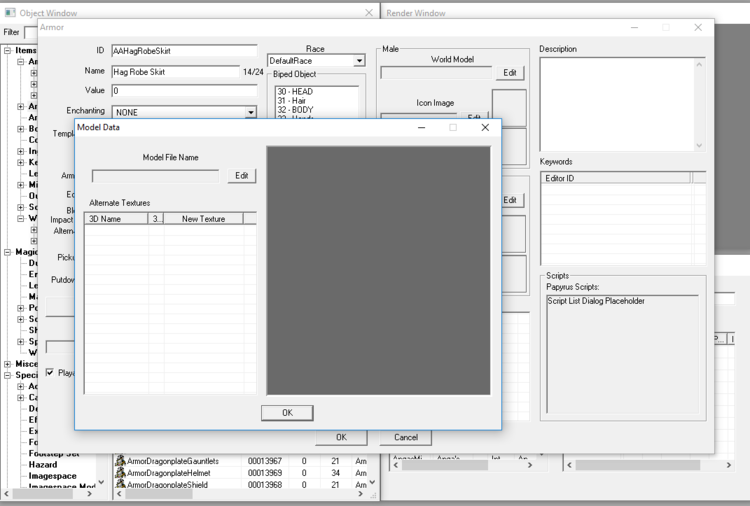Click form ID 00013969
The image size is (750, 506).
265,473
